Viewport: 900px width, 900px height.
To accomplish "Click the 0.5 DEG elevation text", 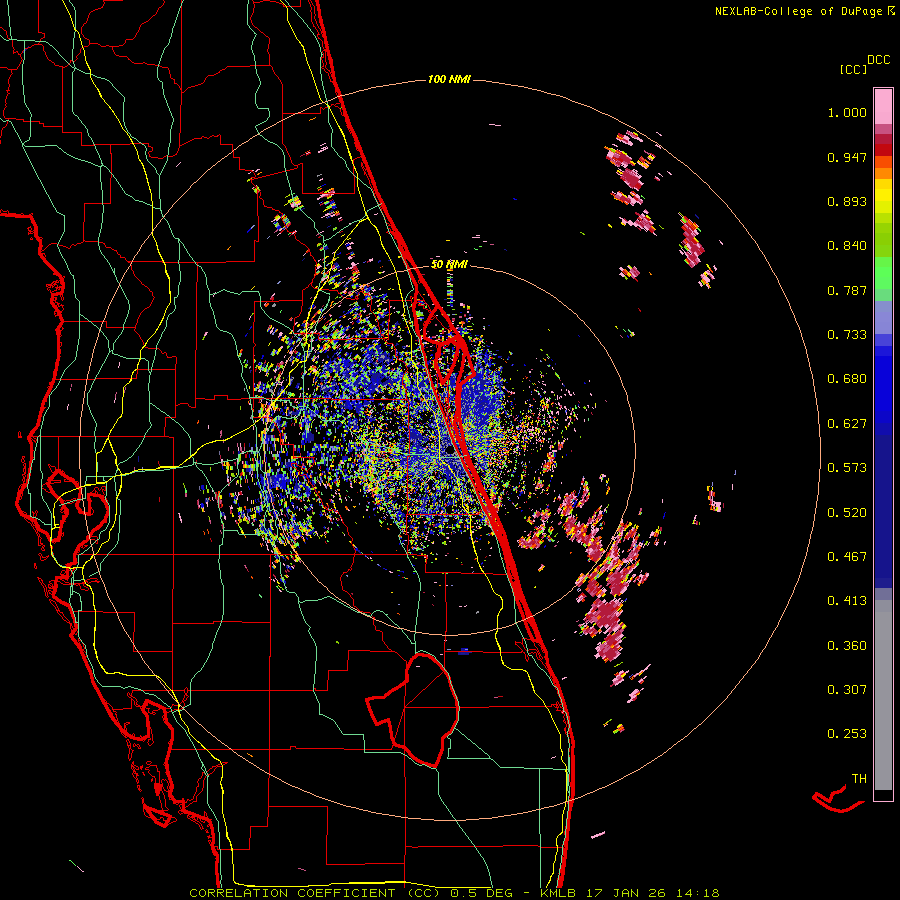I will (483, 893).
